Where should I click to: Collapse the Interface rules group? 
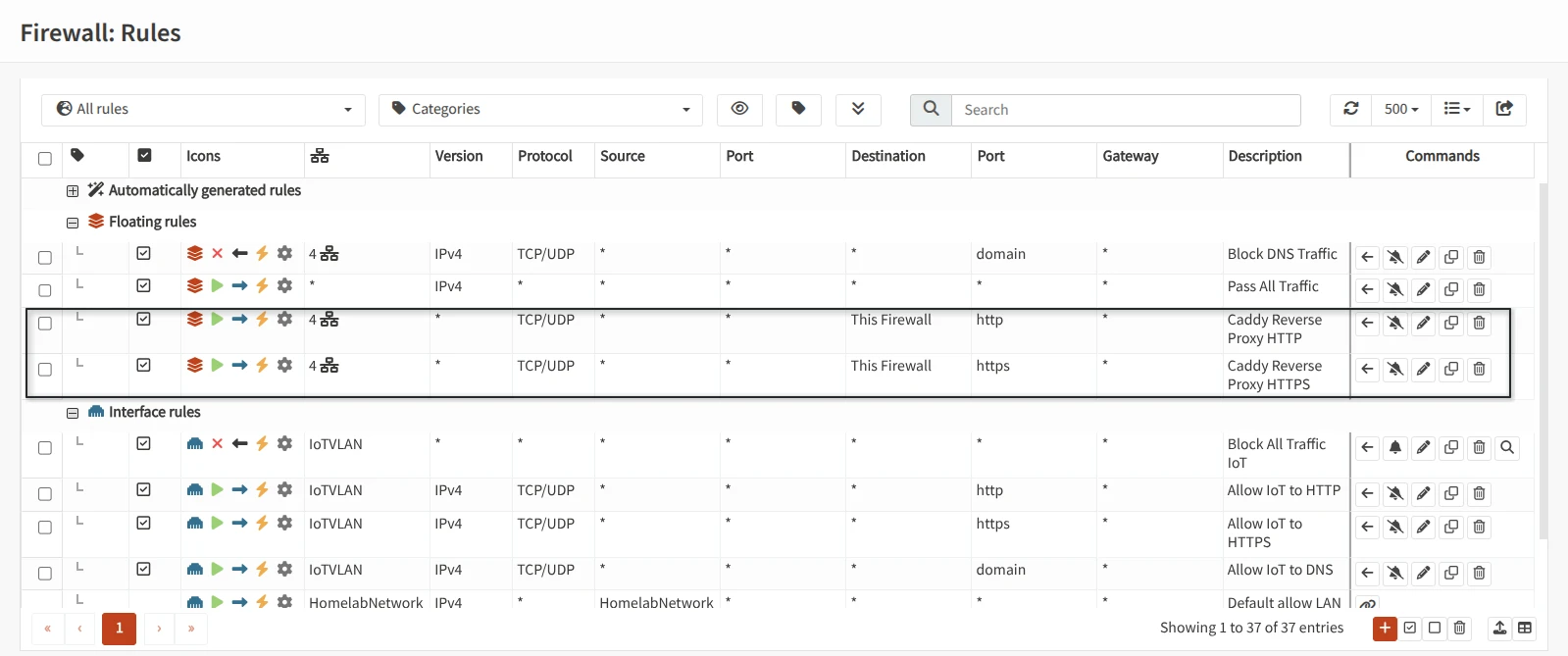(73, 413)
